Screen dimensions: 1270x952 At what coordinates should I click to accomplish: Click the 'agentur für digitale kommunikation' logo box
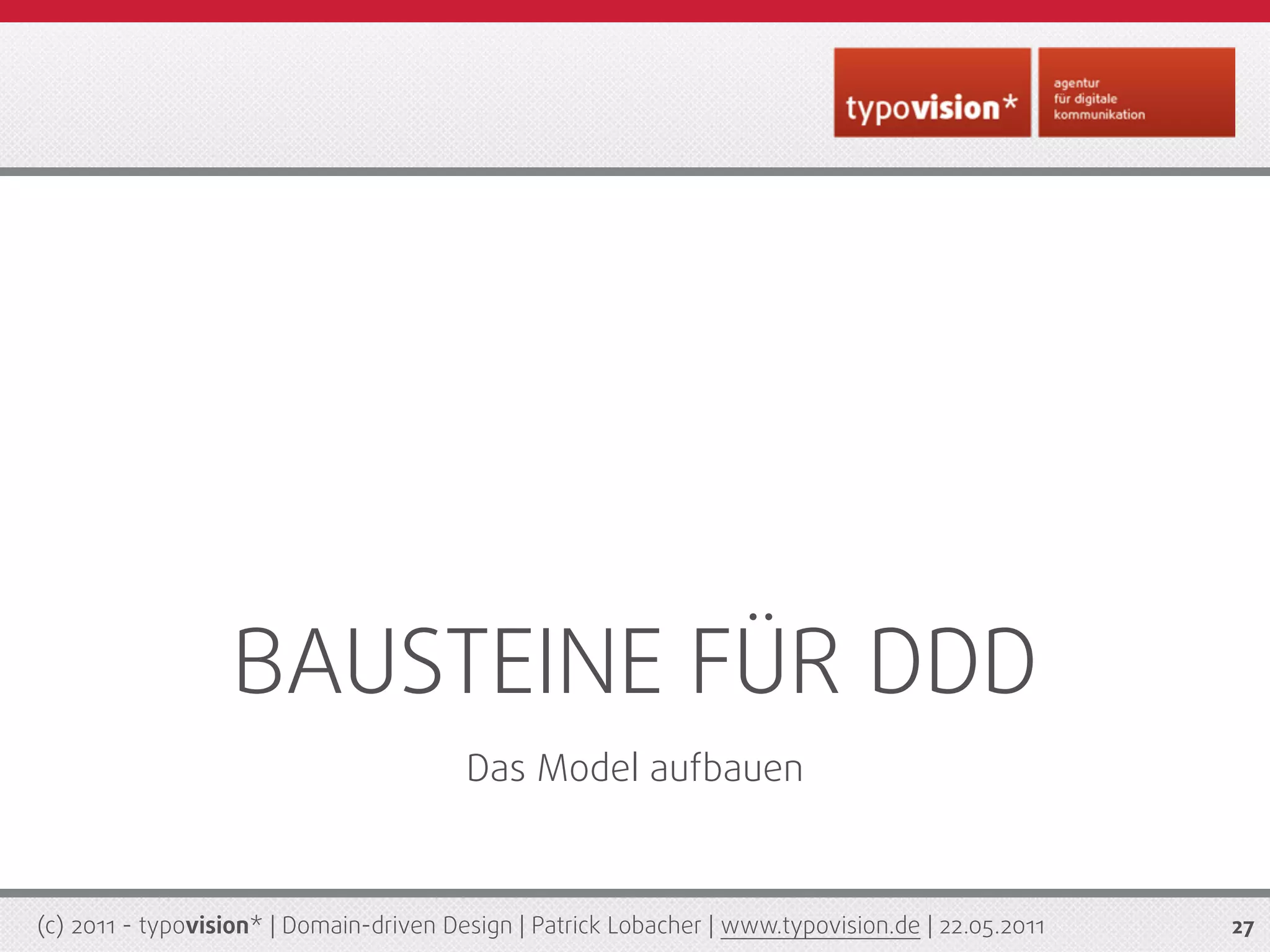click(1137, 92)
